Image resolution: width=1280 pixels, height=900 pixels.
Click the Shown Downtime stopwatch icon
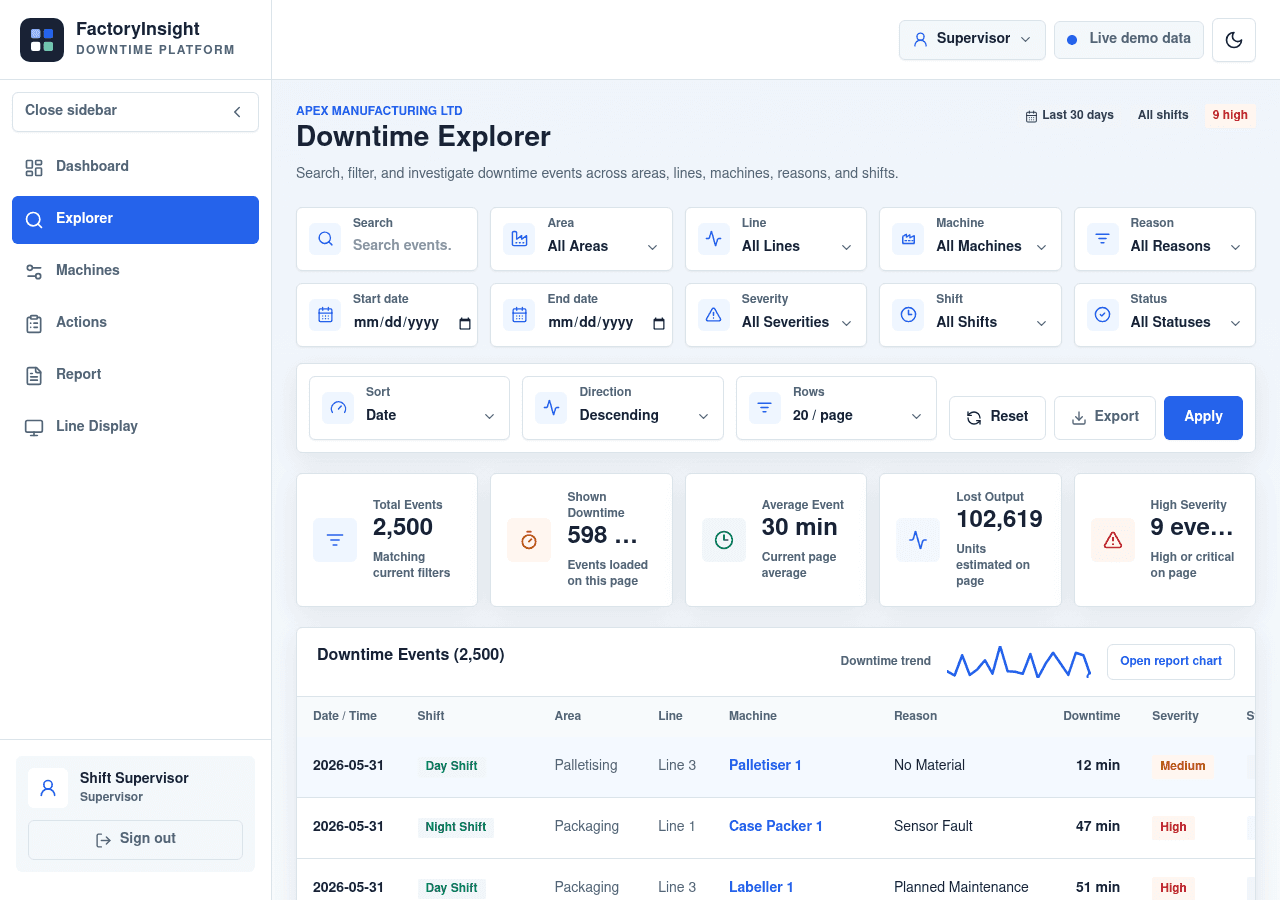(529, 540)
